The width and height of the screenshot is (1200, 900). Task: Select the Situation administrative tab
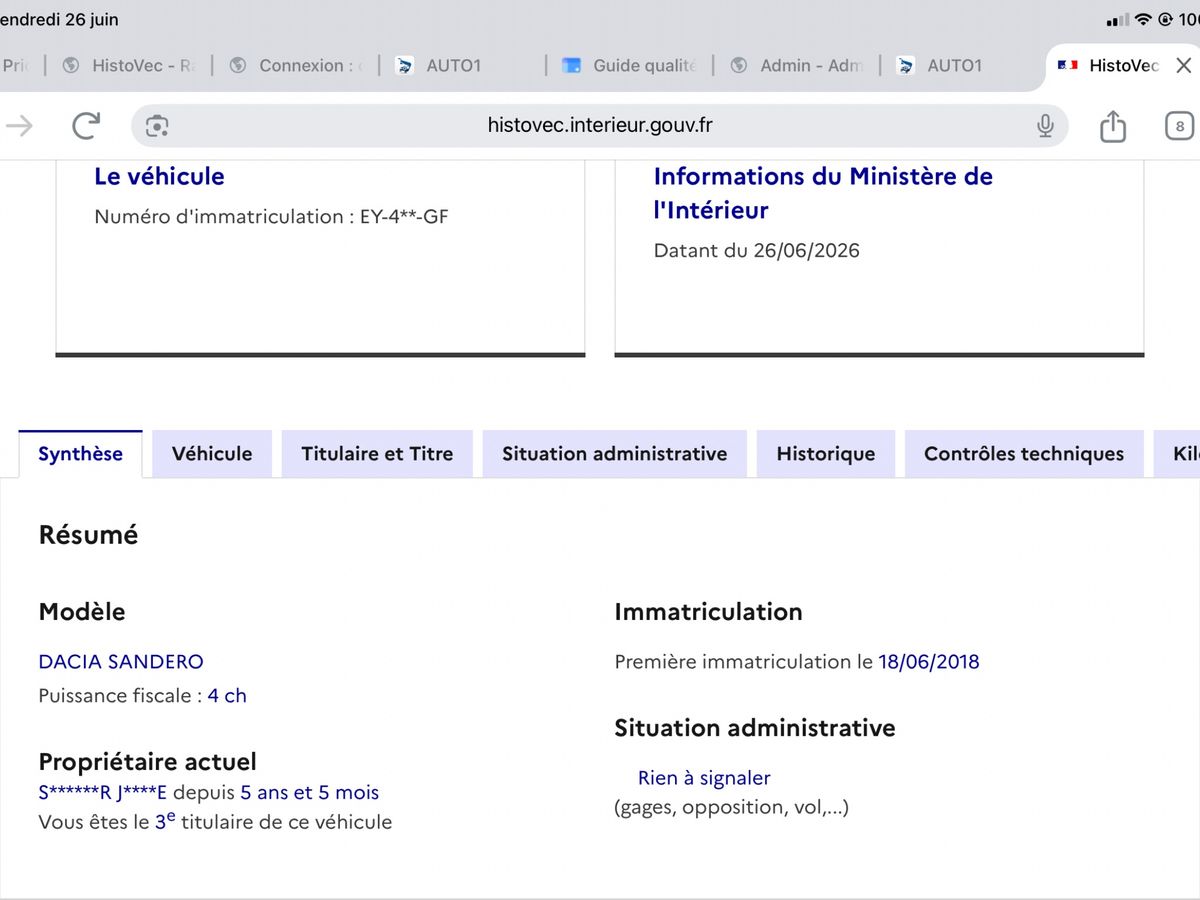point(615,454)
